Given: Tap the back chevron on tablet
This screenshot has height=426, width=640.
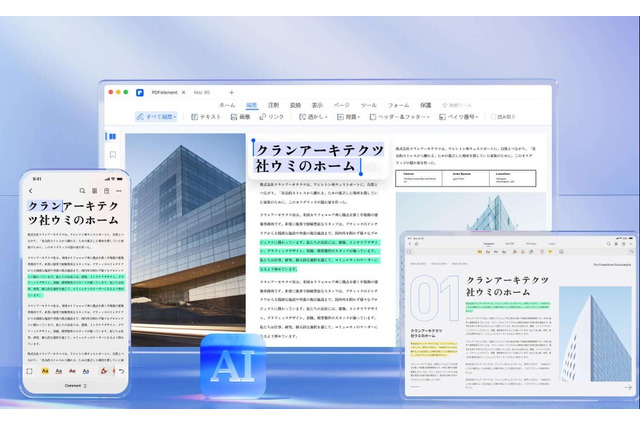Looking at the screenshot, I should (410, 244).
